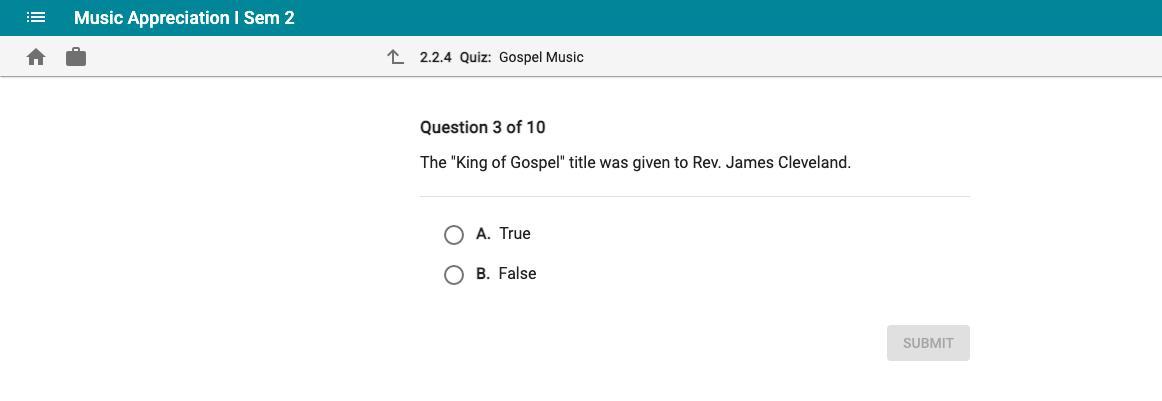Select the True radio button
Image resolution: width=1162 pixels, height=401 pixels.
click(454, 235)
